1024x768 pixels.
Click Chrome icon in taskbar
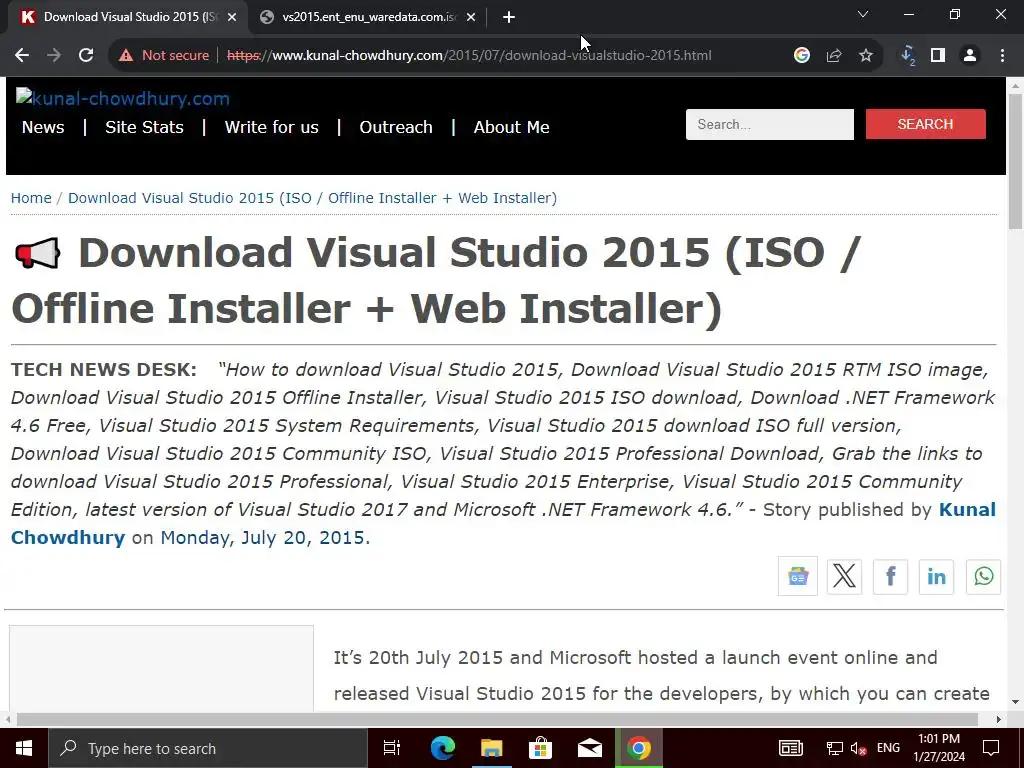pyautogui.click(x=639, y=748)
